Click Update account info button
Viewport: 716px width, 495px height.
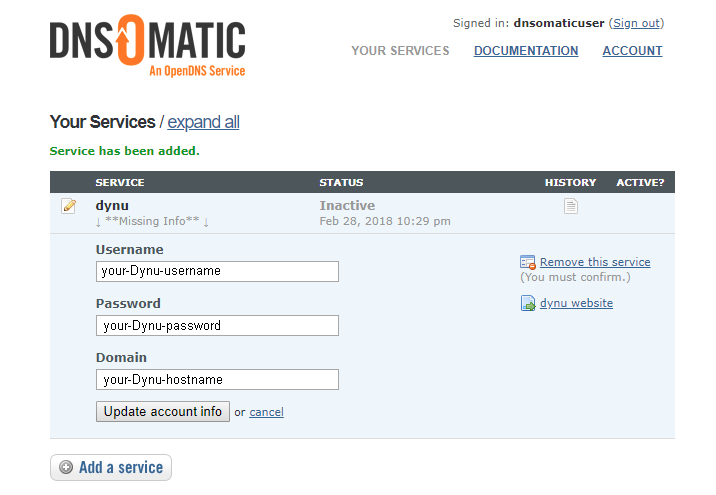point(163,411)
